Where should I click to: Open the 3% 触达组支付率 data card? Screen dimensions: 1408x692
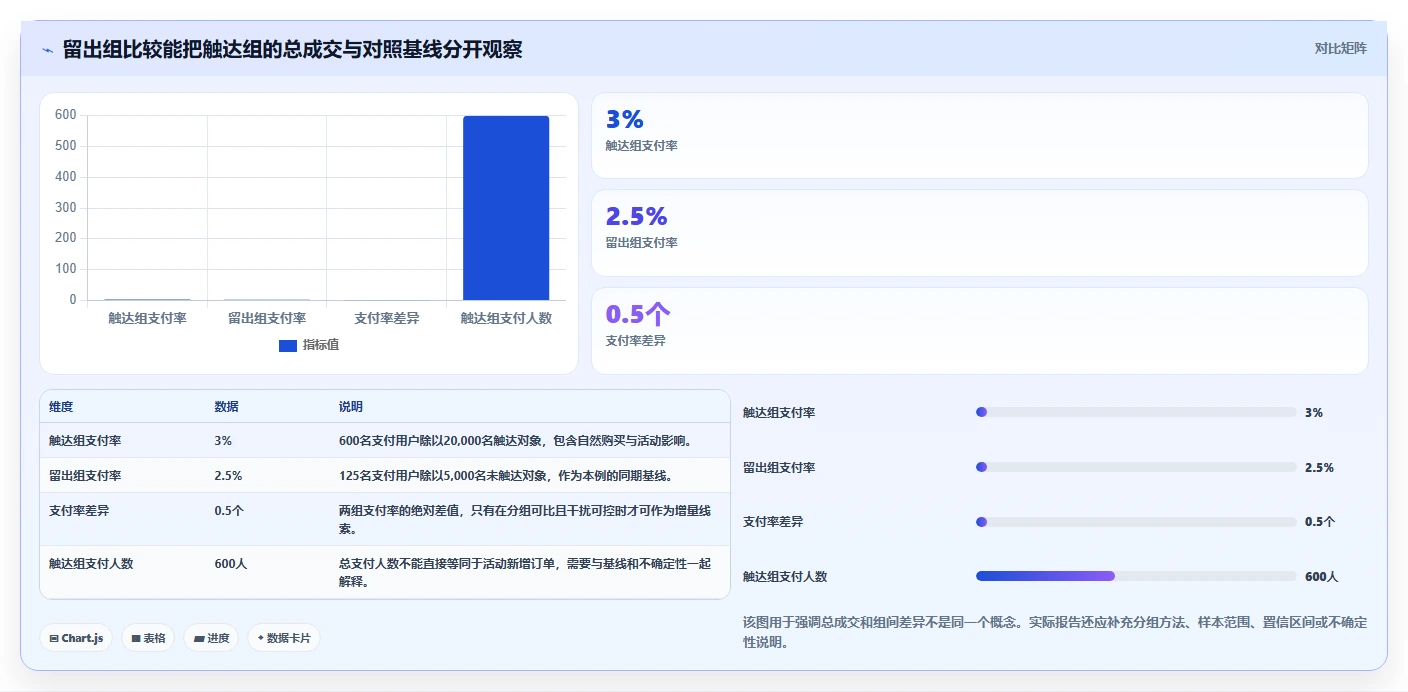[980, 136]
